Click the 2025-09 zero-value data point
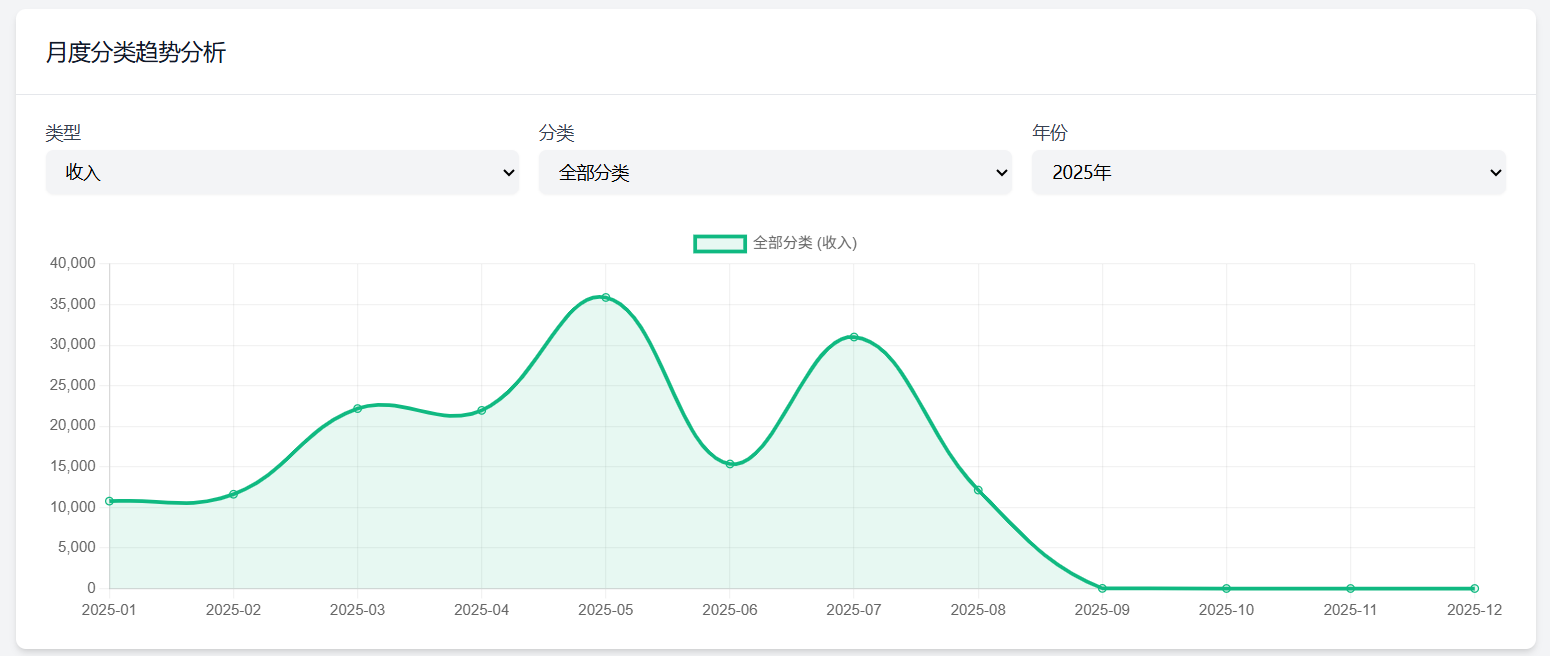The image size is (1550, 656). click(1102, 588)
